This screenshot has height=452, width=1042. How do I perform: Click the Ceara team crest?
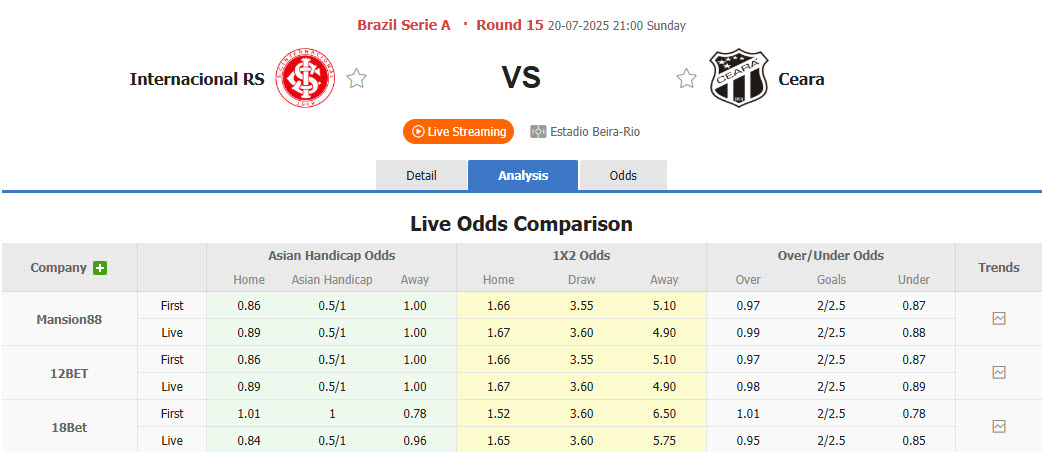click(738, 79)
